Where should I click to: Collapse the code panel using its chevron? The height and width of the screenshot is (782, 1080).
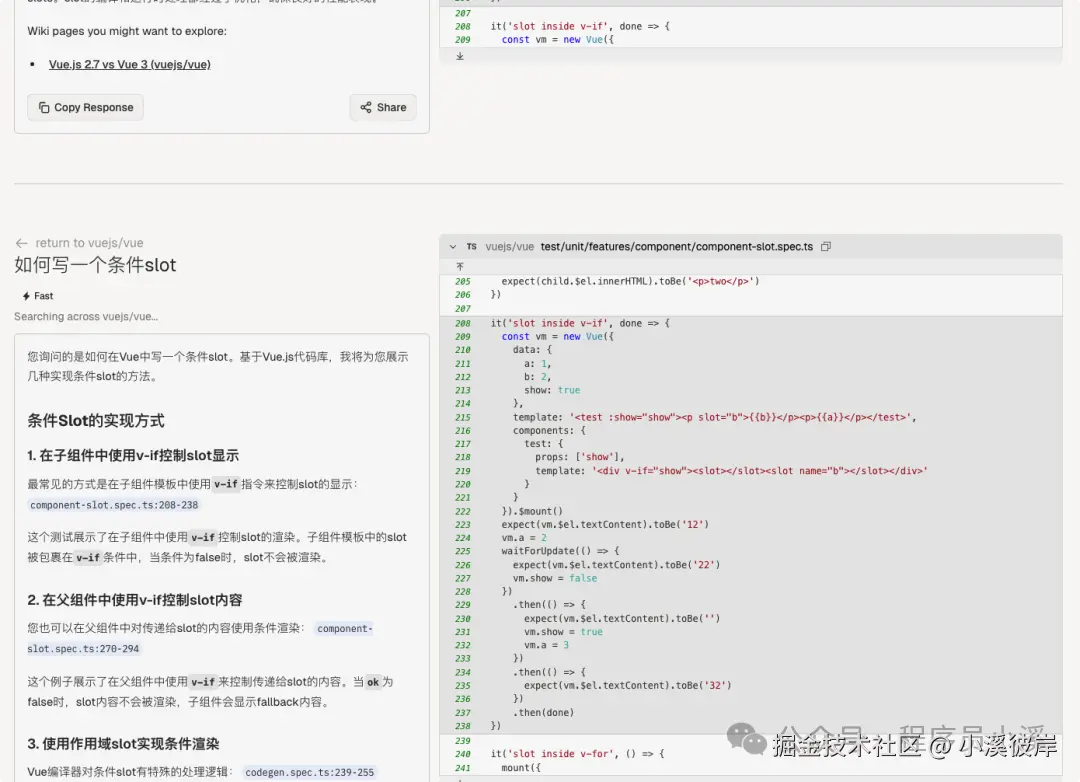tap(453, 246)
